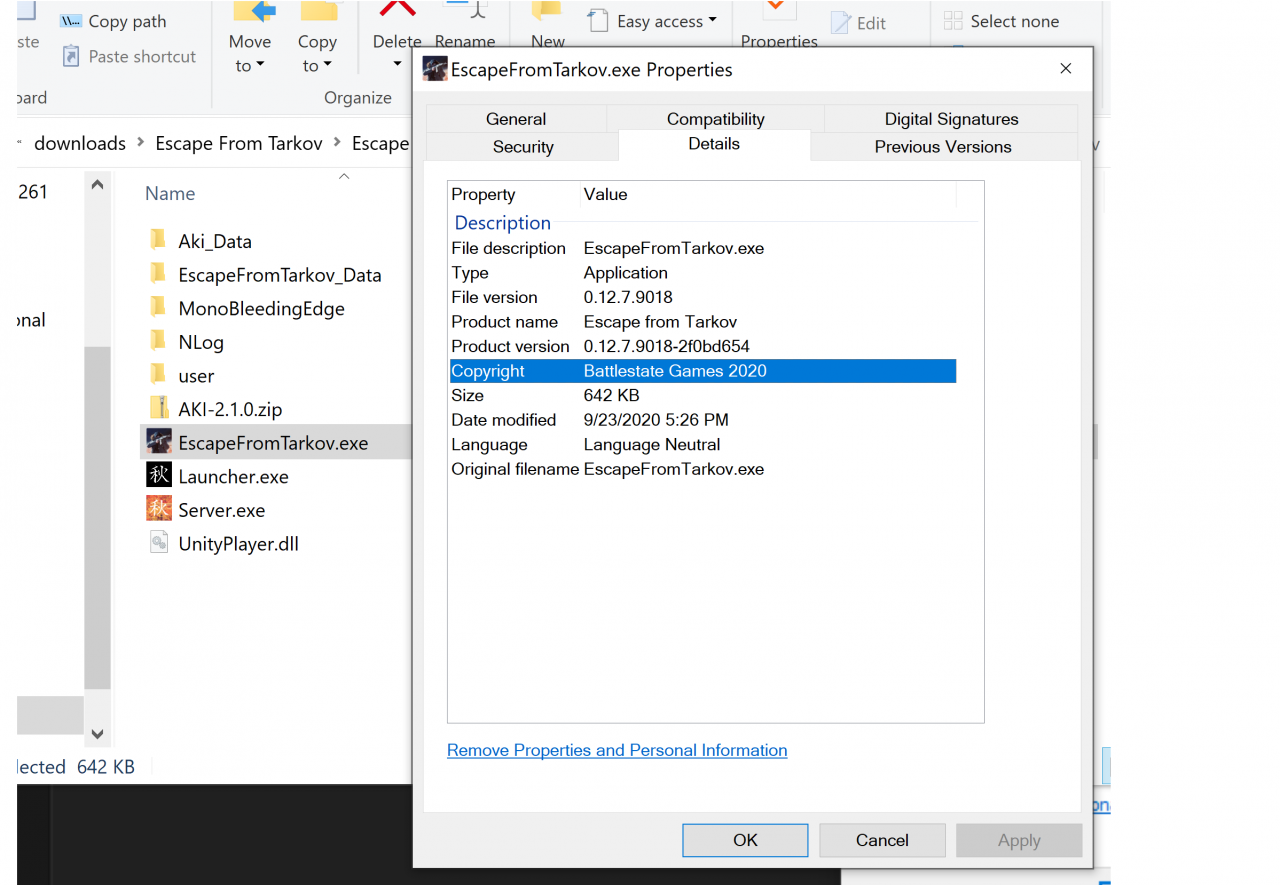Click the Server.exe file name
The width and height of the screenshot is (1280, 885).
pyautogui.click(x=221, y=510)
